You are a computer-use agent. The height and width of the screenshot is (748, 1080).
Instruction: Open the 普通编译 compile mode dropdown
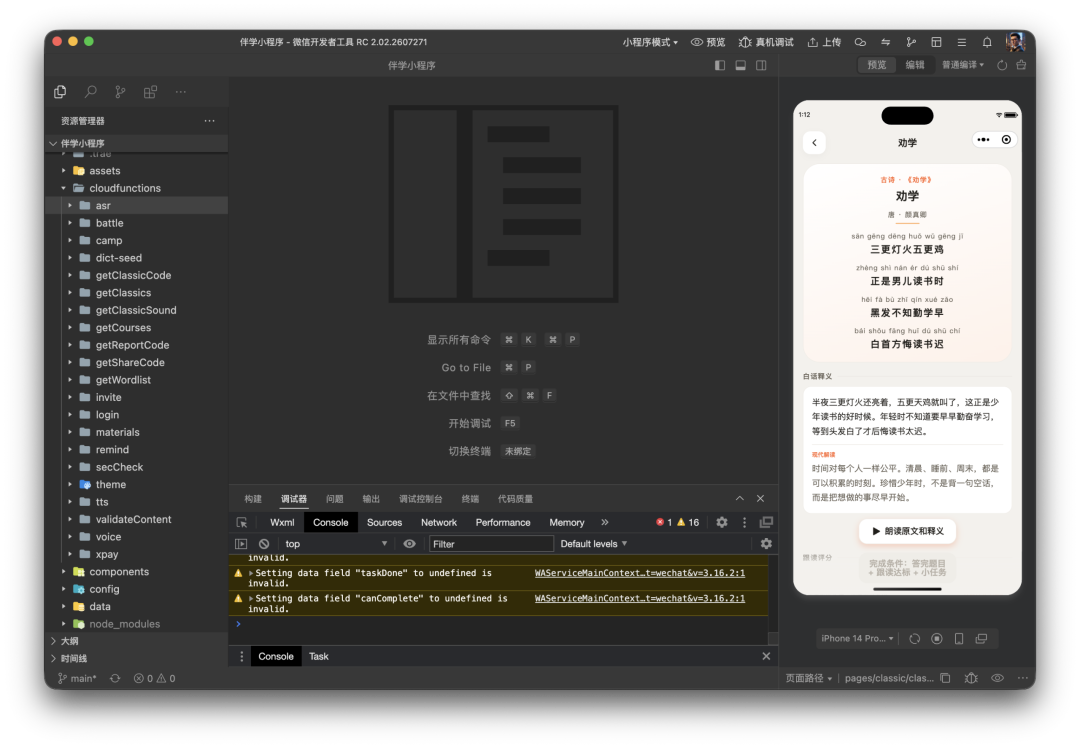tap(963, 65)
